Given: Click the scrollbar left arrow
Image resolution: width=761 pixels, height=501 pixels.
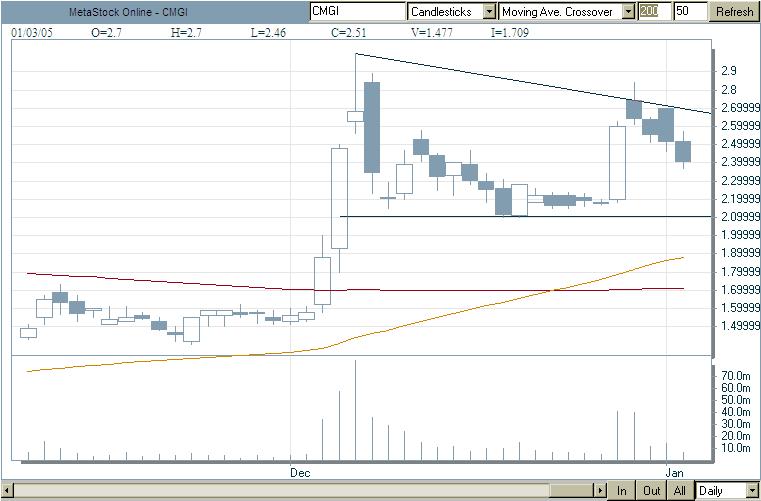Looking at the screenshot, I should click(6, 490).
